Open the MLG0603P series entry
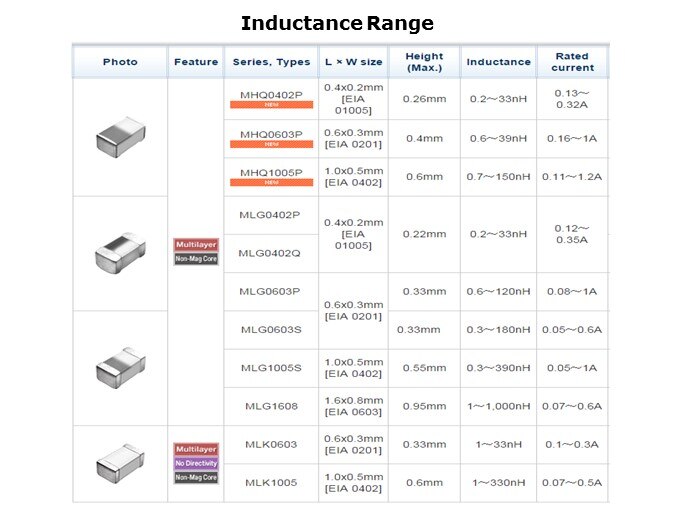The image size is (675, 506). coord(271,291)
